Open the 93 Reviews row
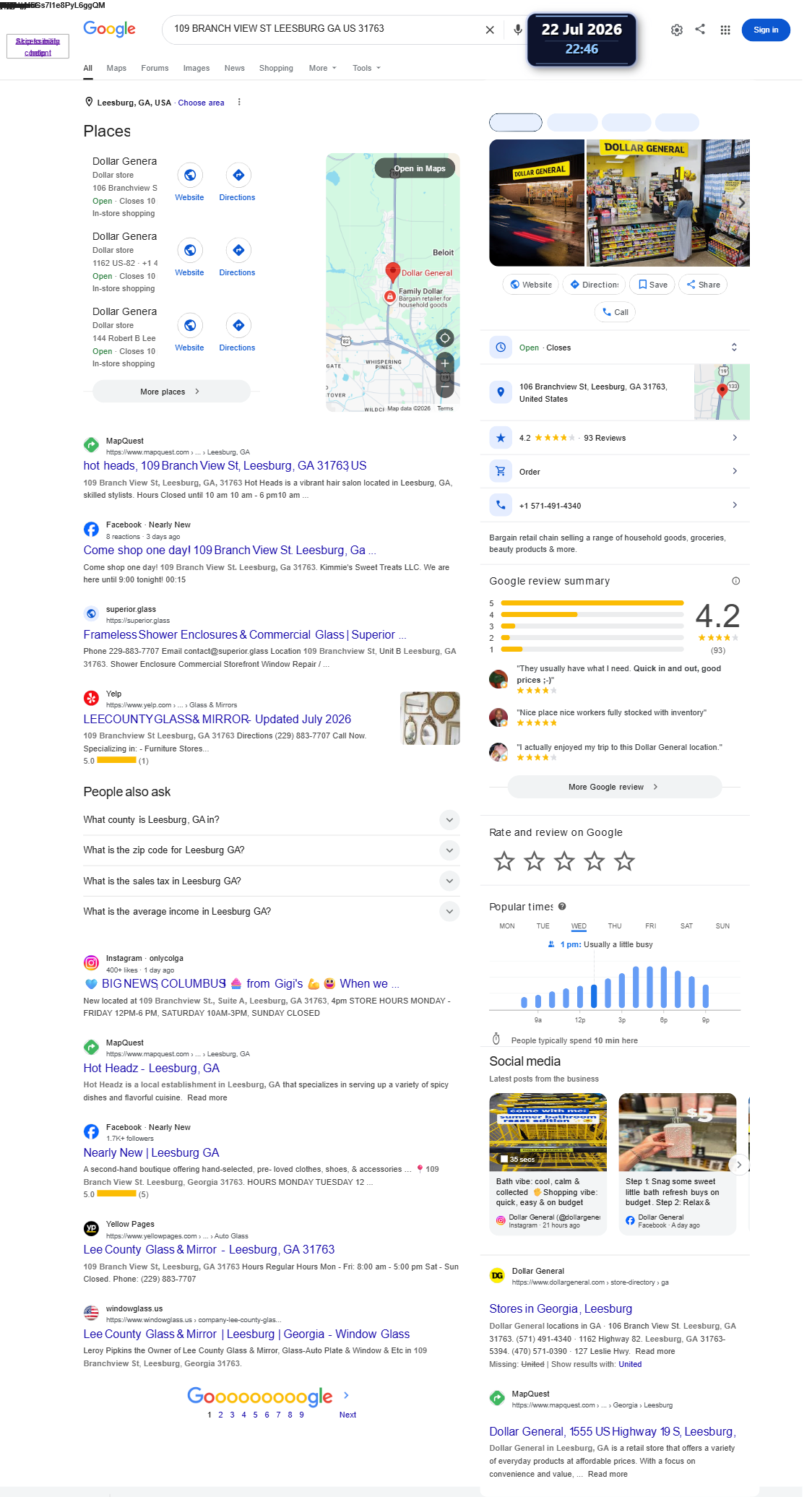 615,438
